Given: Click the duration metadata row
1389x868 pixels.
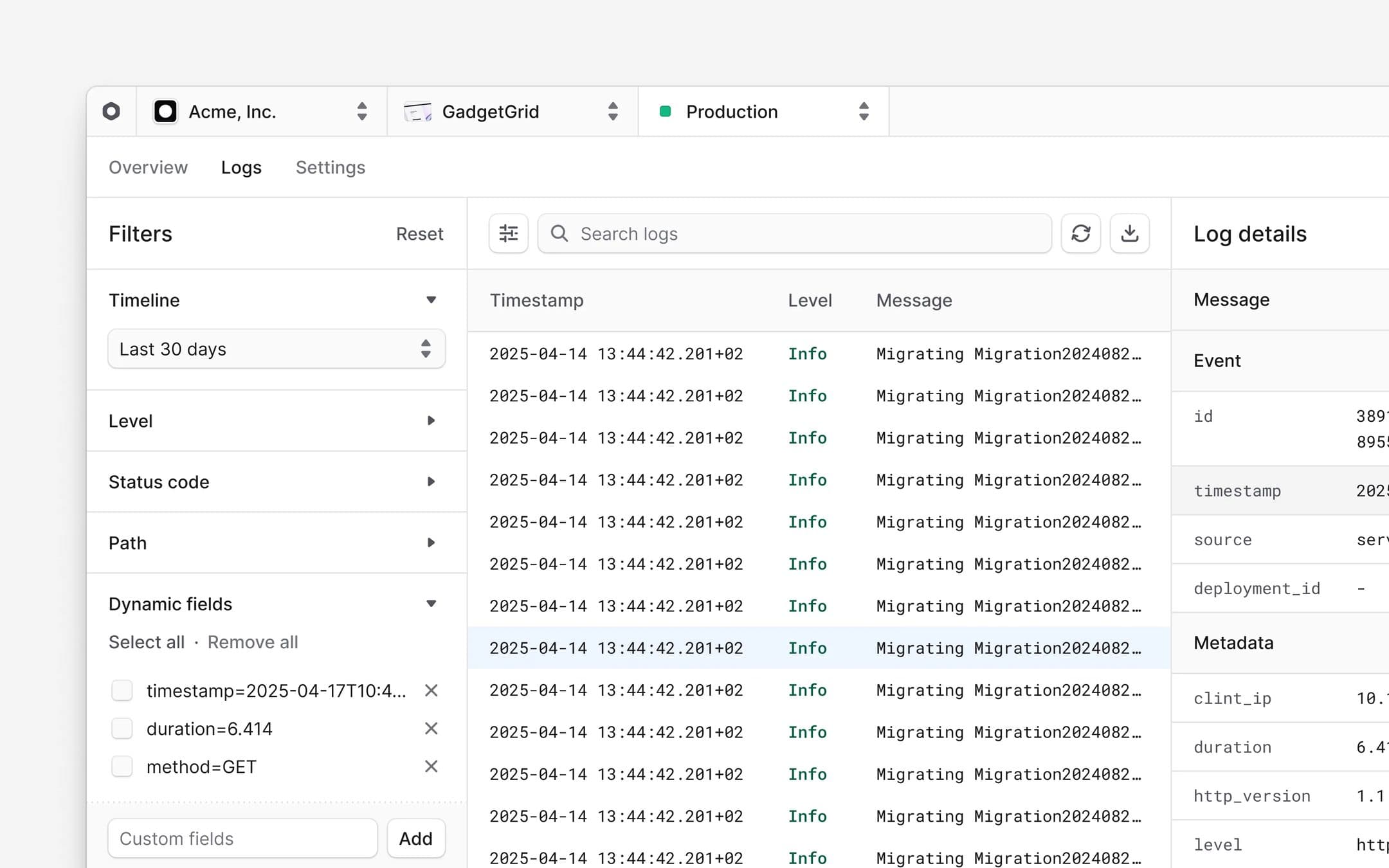Looking at the screenshot, I should click(x=1280, y=747).
